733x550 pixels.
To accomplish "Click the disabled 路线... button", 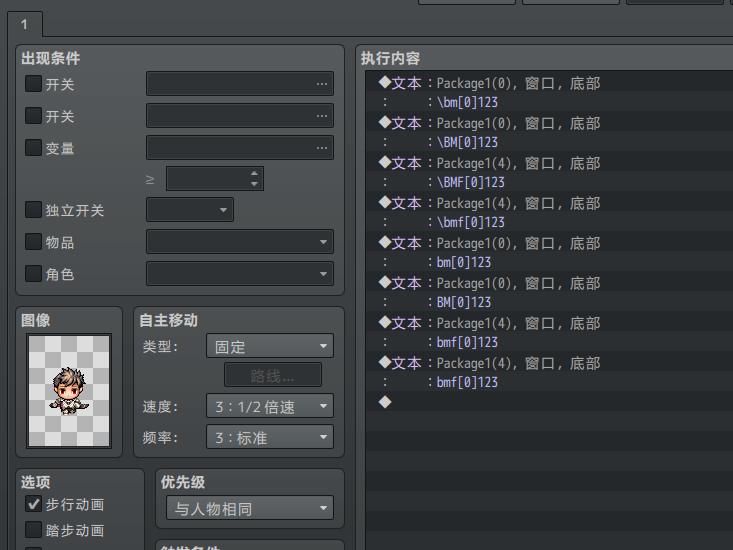I will coord(273,375).
